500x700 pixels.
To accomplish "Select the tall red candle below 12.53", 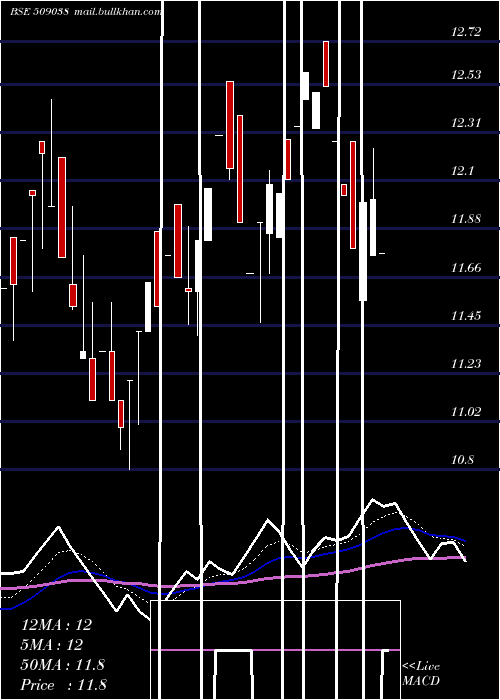I will (x=230, y=125).
